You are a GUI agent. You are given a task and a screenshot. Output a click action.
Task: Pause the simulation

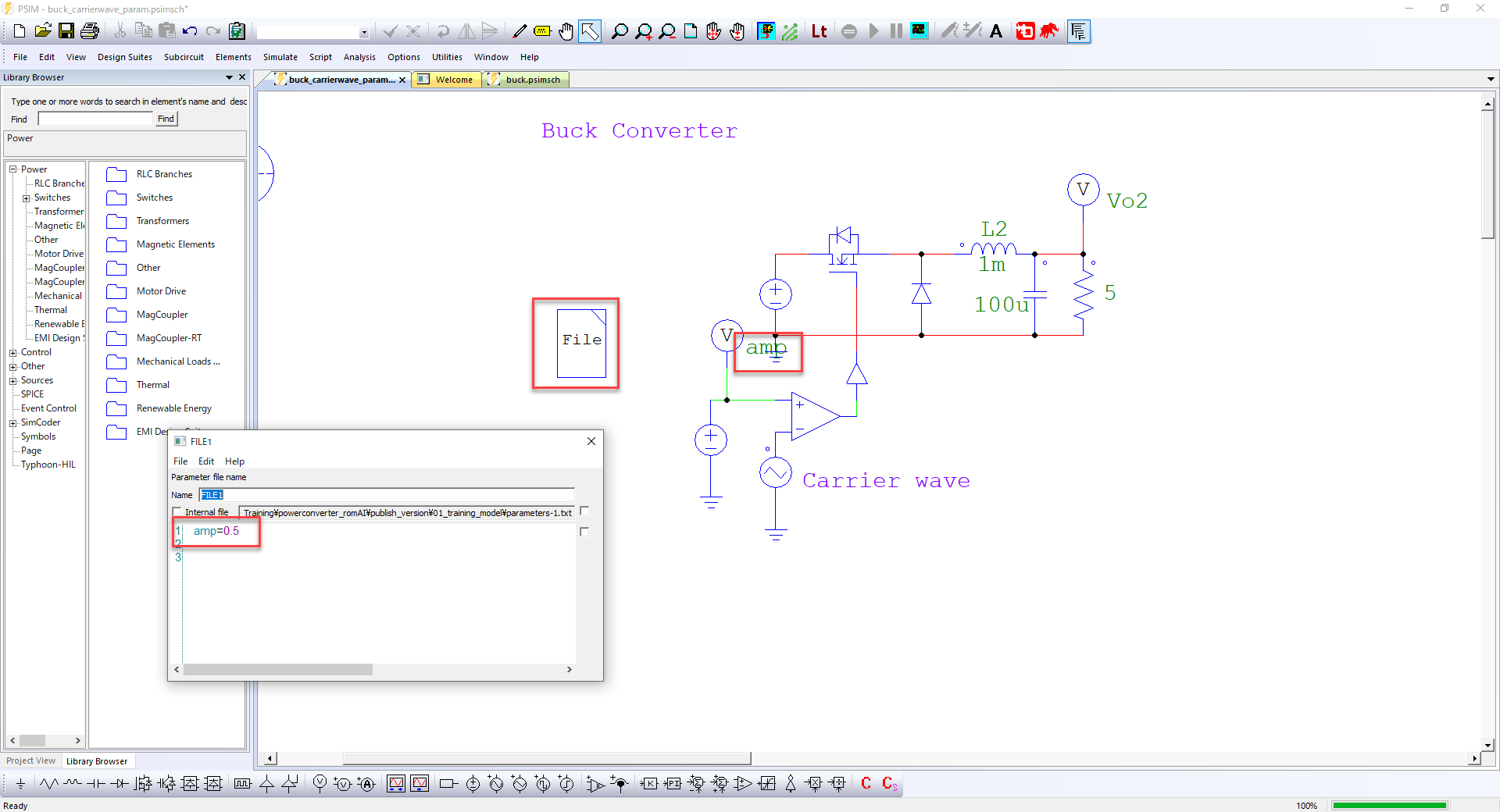click(x=896, y=31)
